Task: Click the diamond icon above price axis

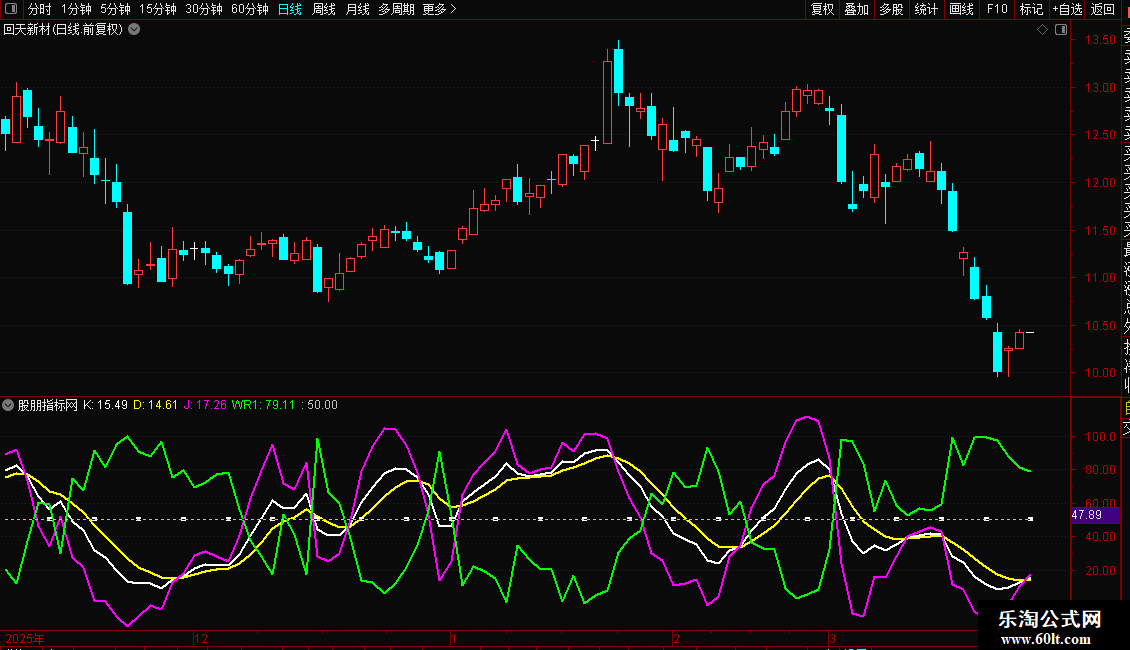Action: 1042,30
